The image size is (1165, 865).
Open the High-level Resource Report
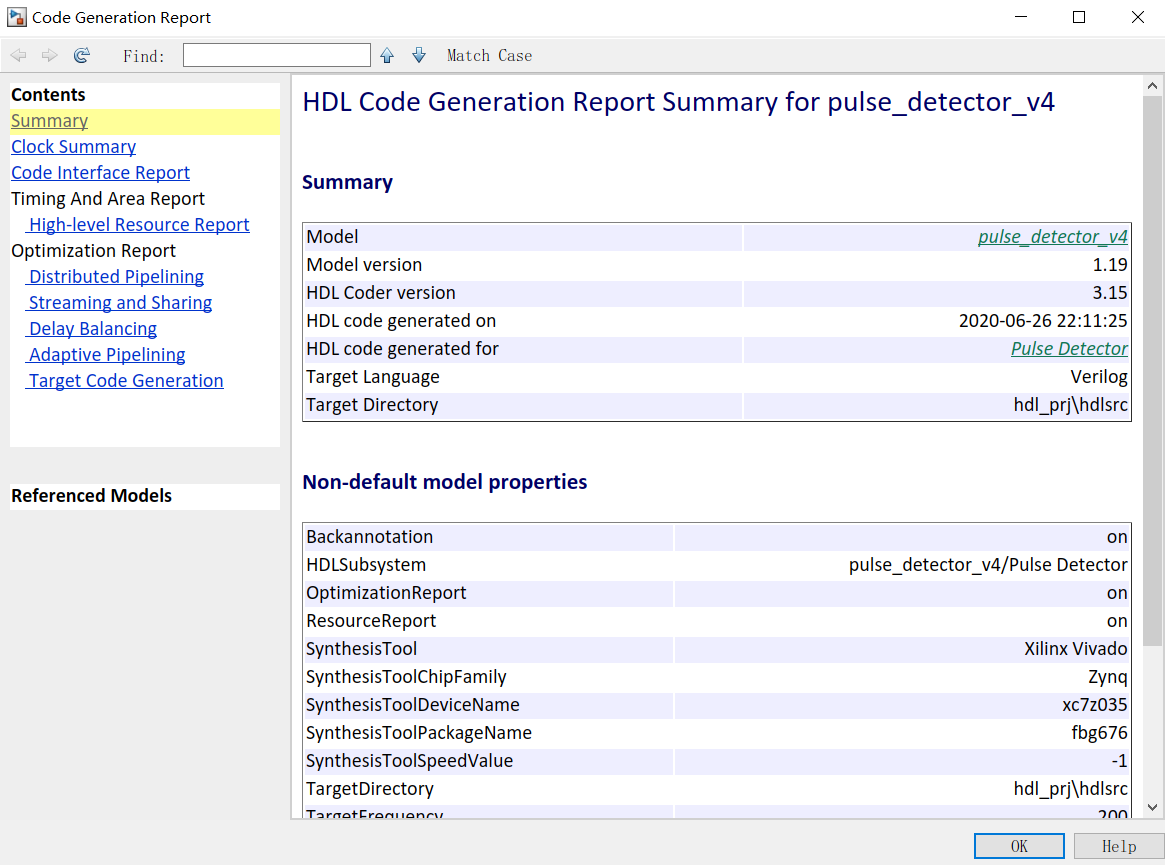[x=139, y=225]
